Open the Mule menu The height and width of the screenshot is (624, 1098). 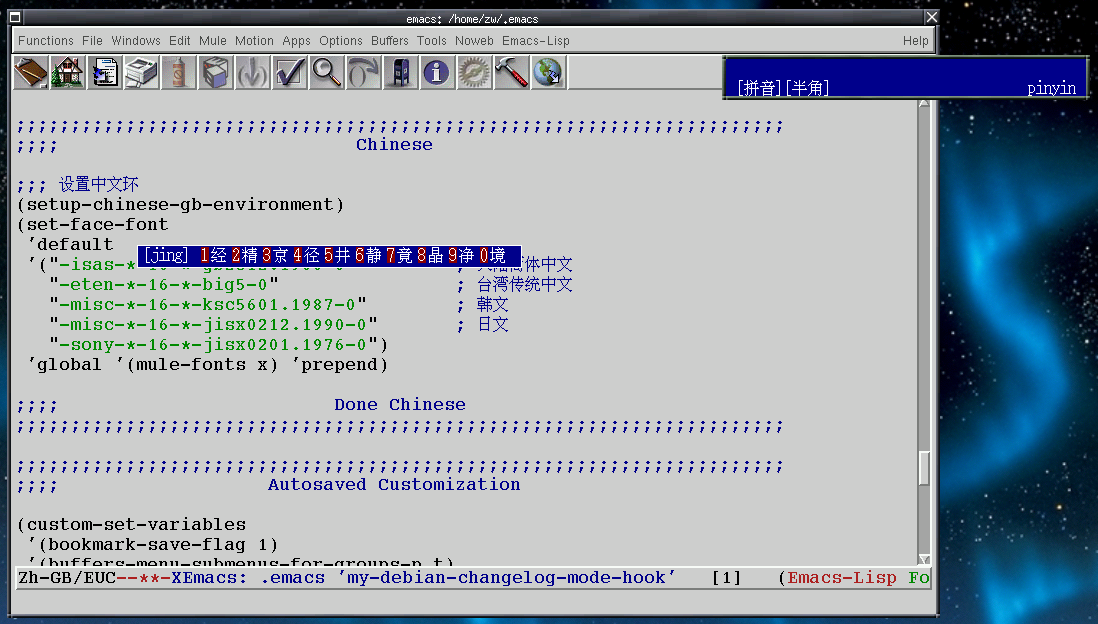pyautogui.click(x=212, y=41)
